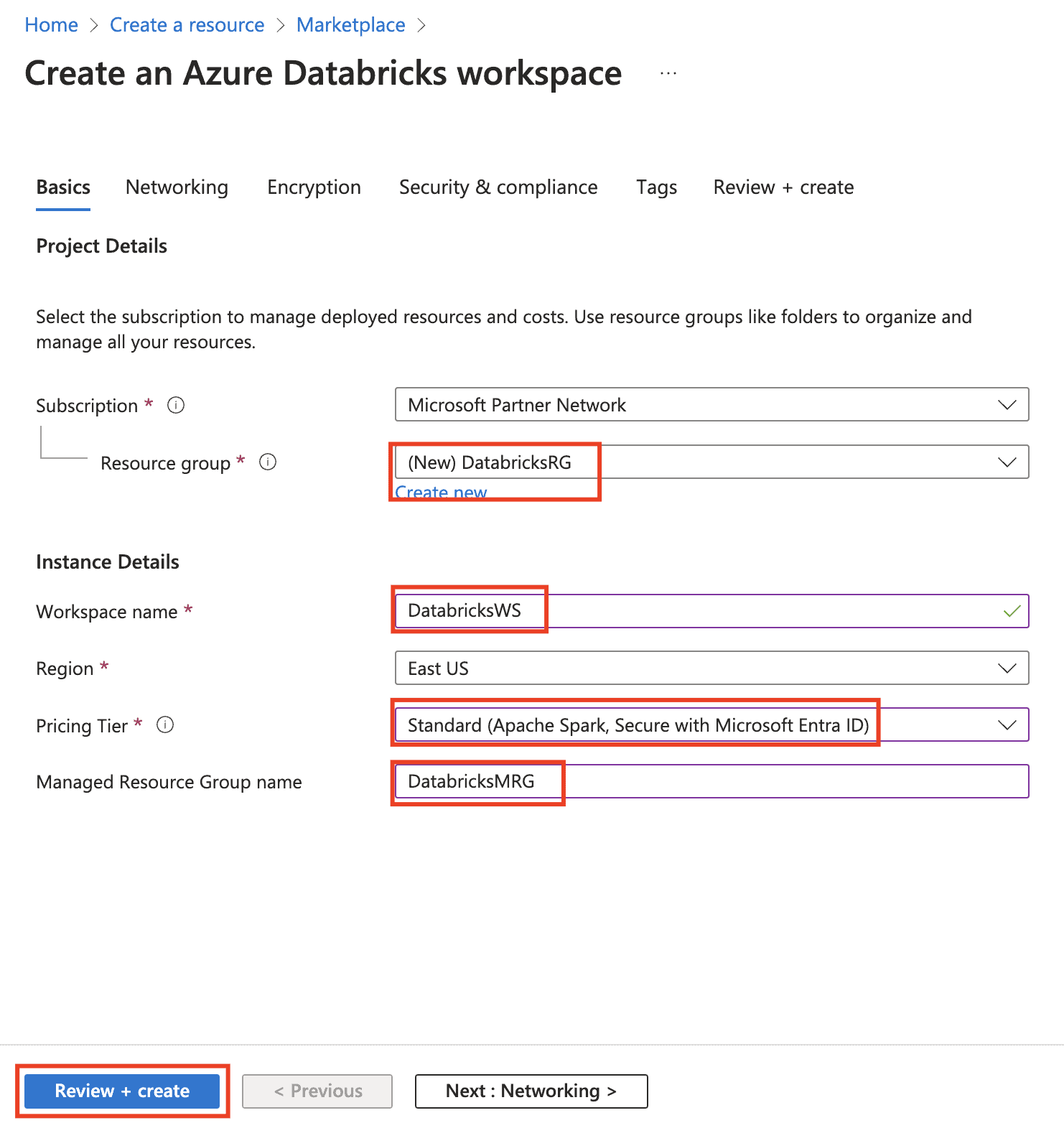
Task: Open the Review + create tab
Action: [783, 187]
